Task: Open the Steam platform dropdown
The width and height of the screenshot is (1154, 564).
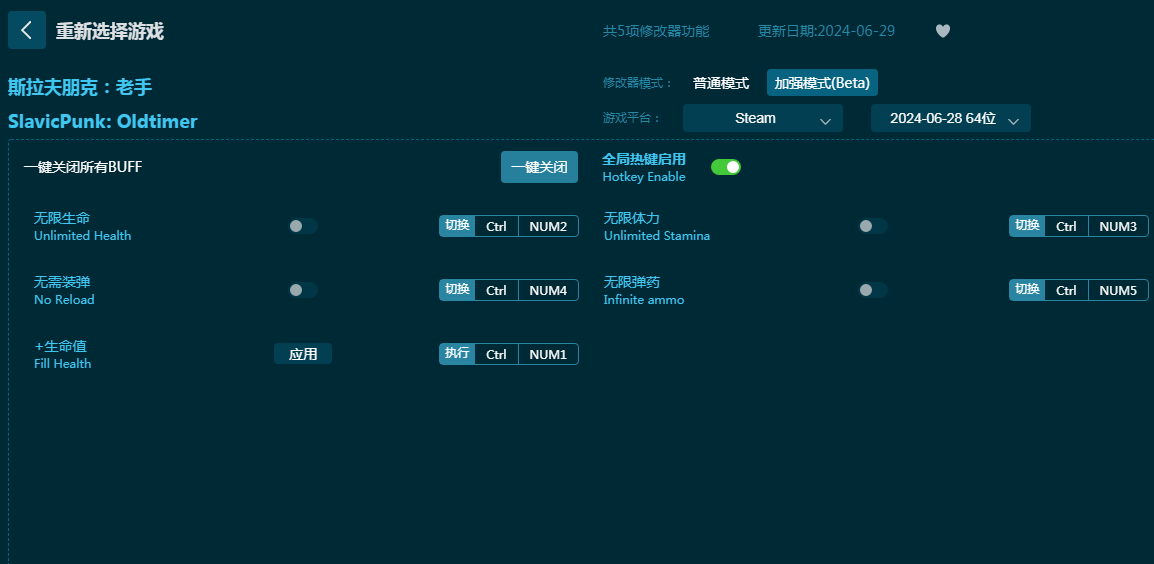Action: tap(762, 119)
